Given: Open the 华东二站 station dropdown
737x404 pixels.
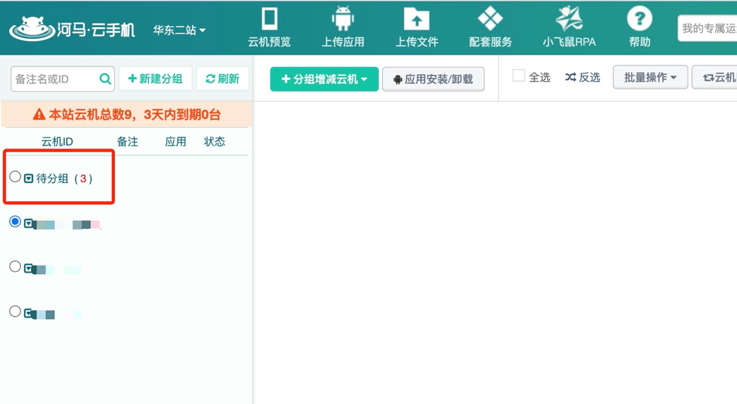Looking at the screenshot, I should coord(180,30).
